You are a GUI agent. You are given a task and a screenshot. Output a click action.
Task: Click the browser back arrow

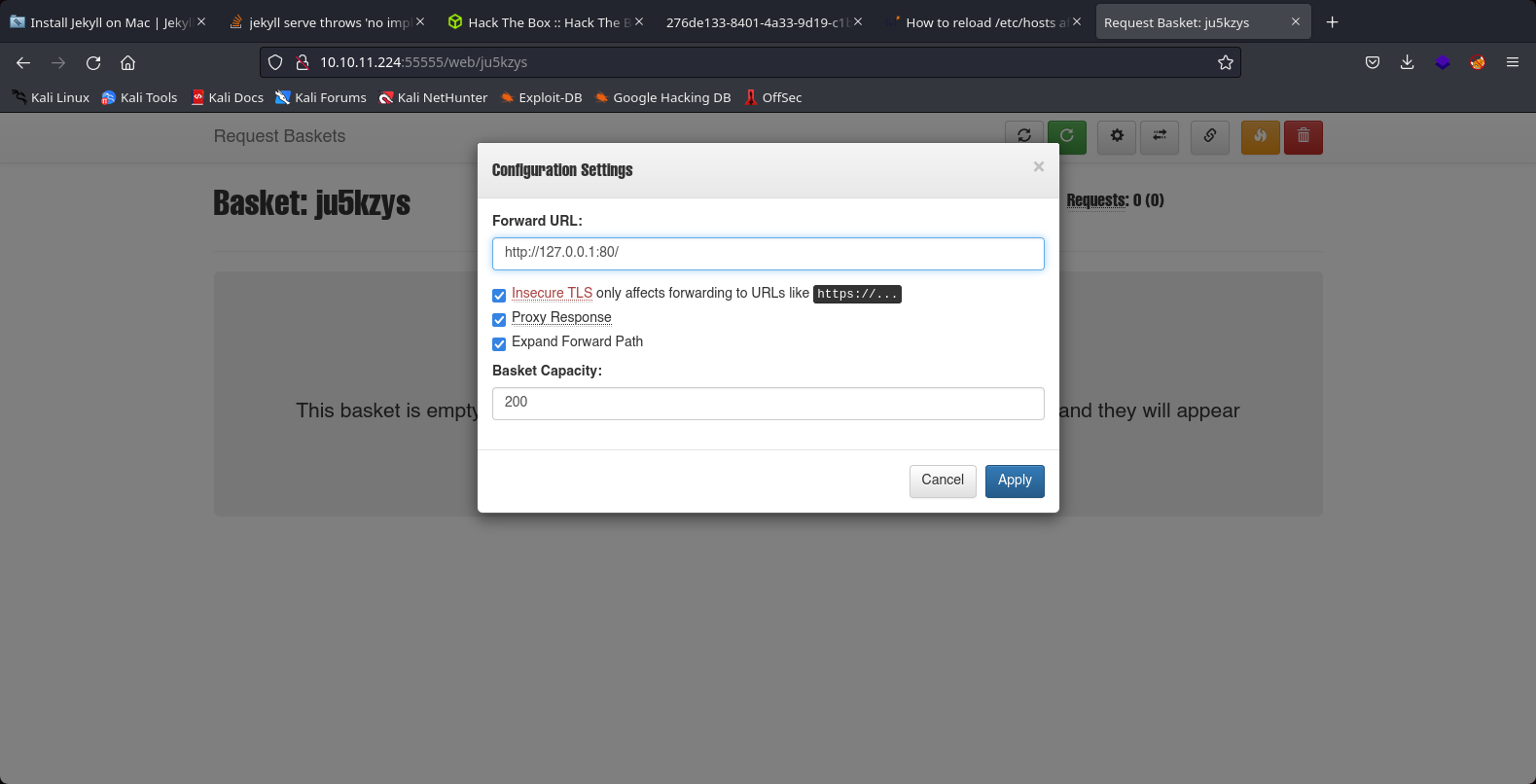pos(23,62)
